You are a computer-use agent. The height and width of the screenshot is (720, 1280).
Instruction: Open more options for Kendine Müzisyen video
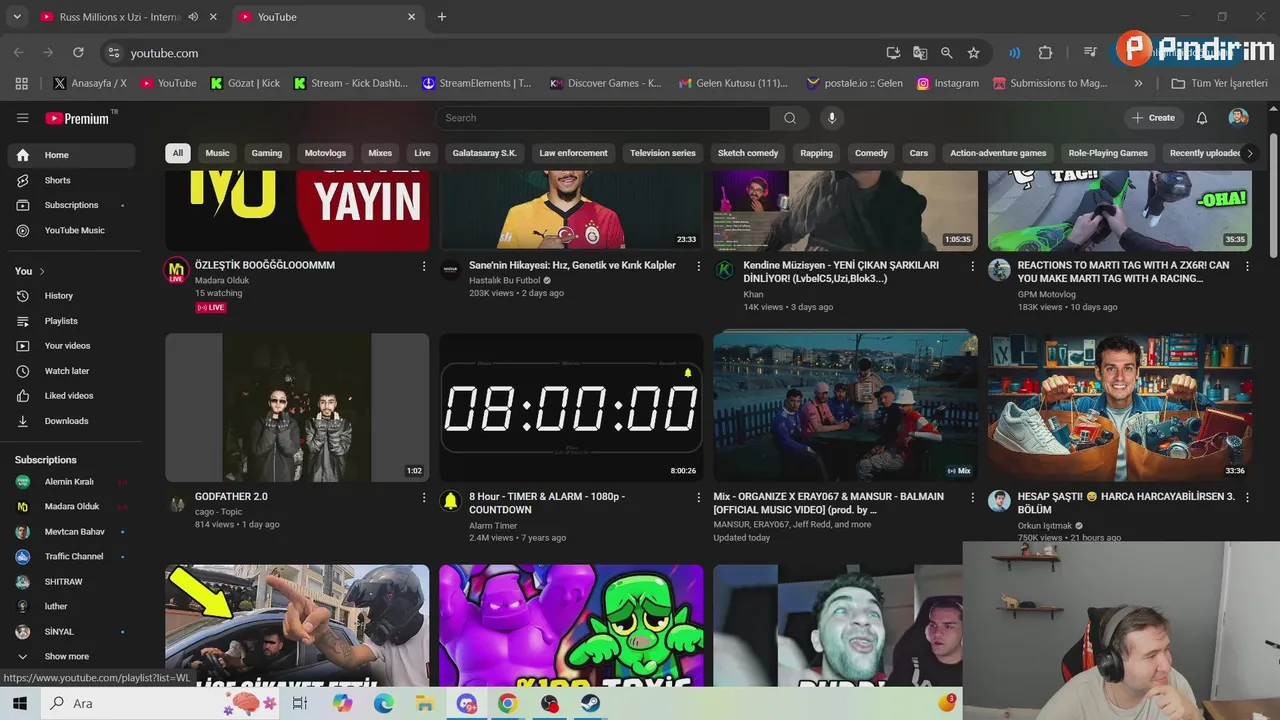972,266
